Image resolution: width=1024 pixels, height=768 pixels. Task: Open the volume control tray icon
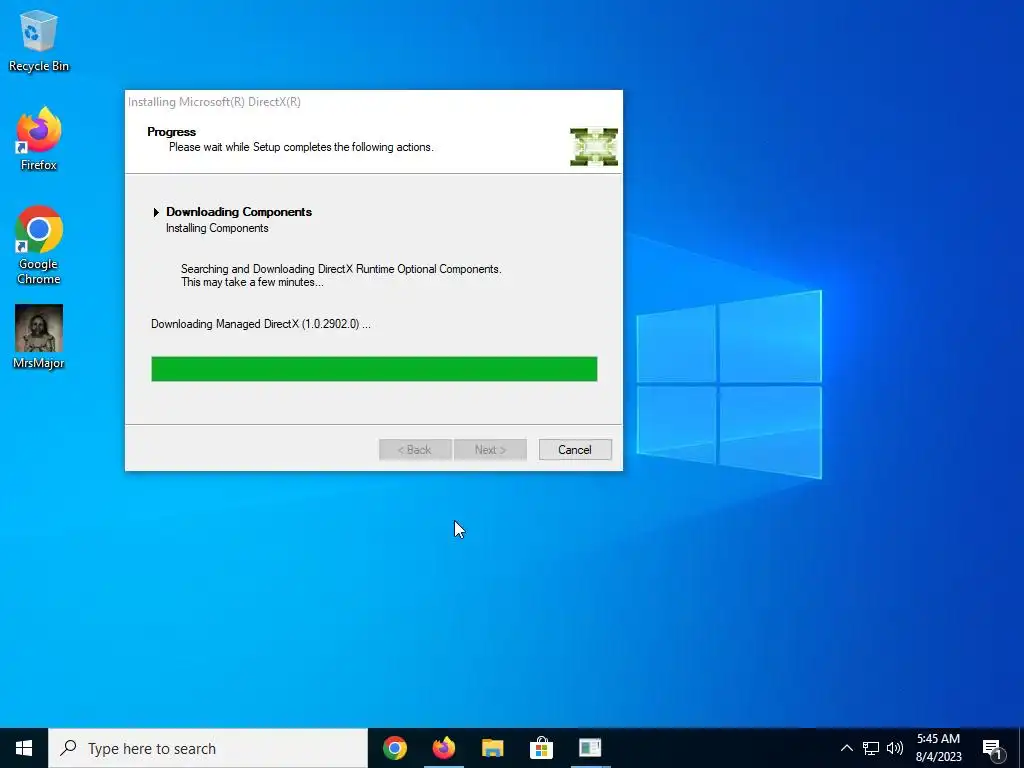click(895, 748)
